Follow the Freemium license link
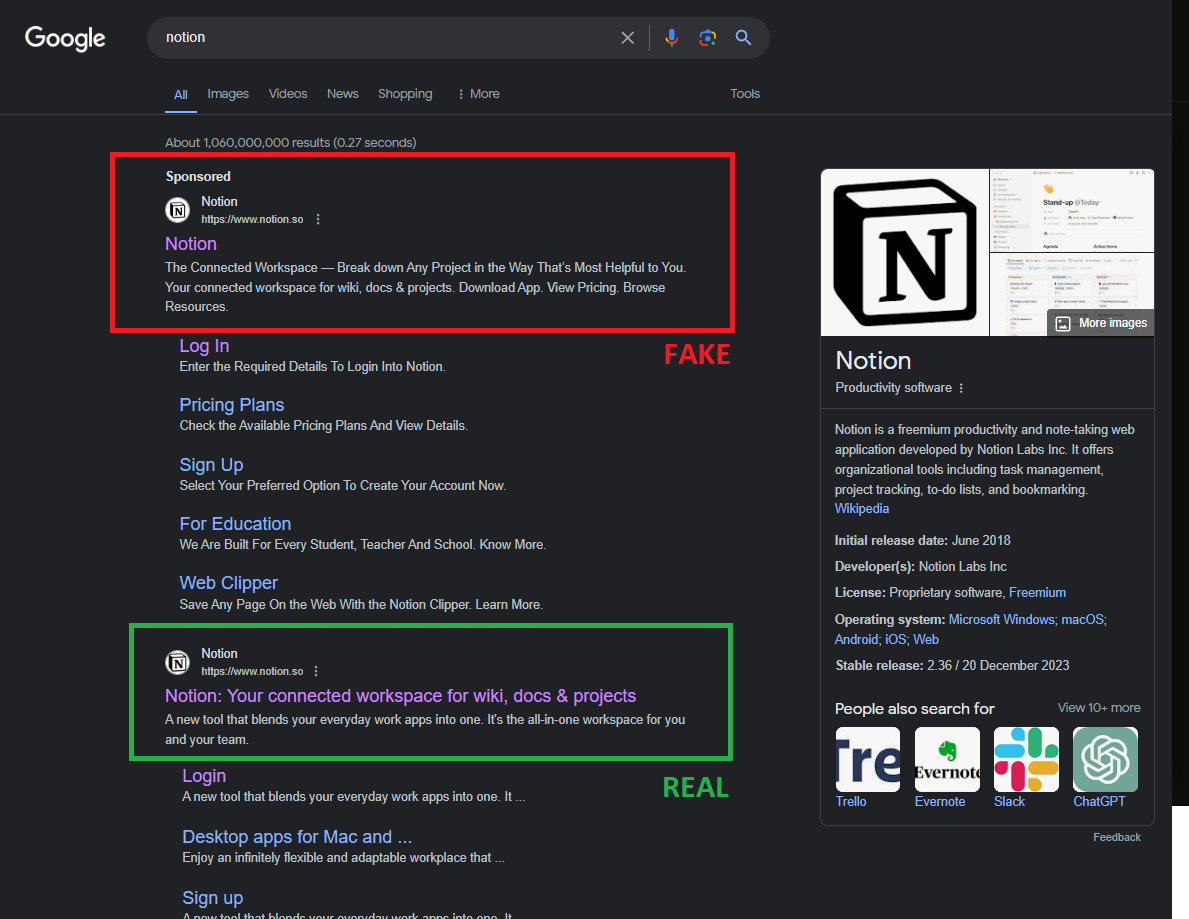1189x919 pixels. [1037, 593]
